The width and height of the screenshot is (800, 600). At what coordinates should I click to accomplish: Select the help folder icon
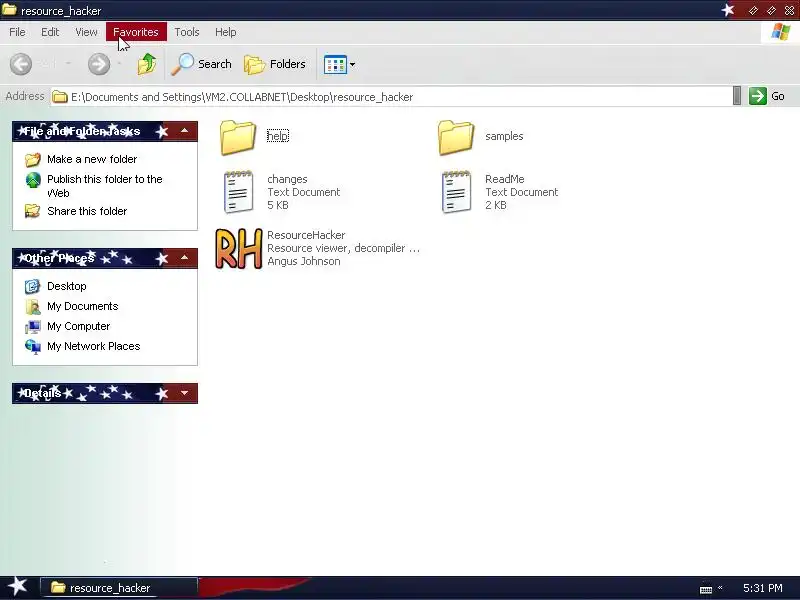click(238, 137)
